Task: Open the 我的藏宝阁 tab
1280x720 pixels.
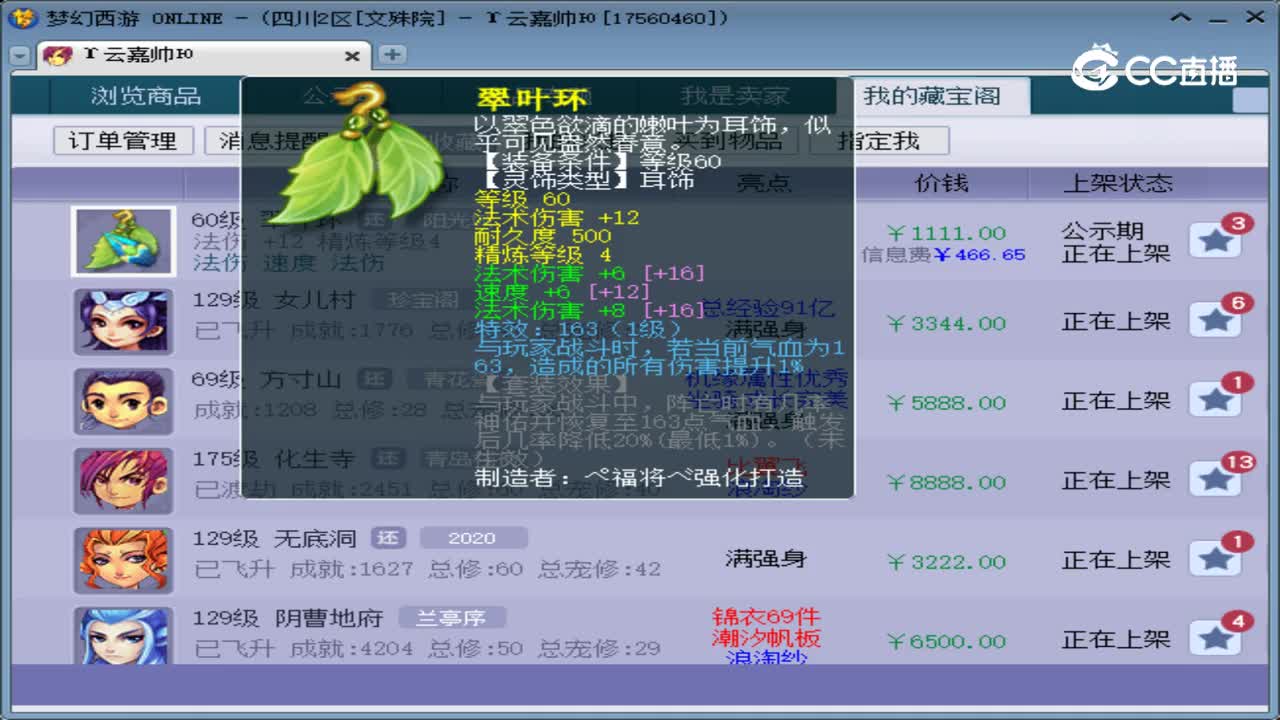Action: [x=932, y=96]
